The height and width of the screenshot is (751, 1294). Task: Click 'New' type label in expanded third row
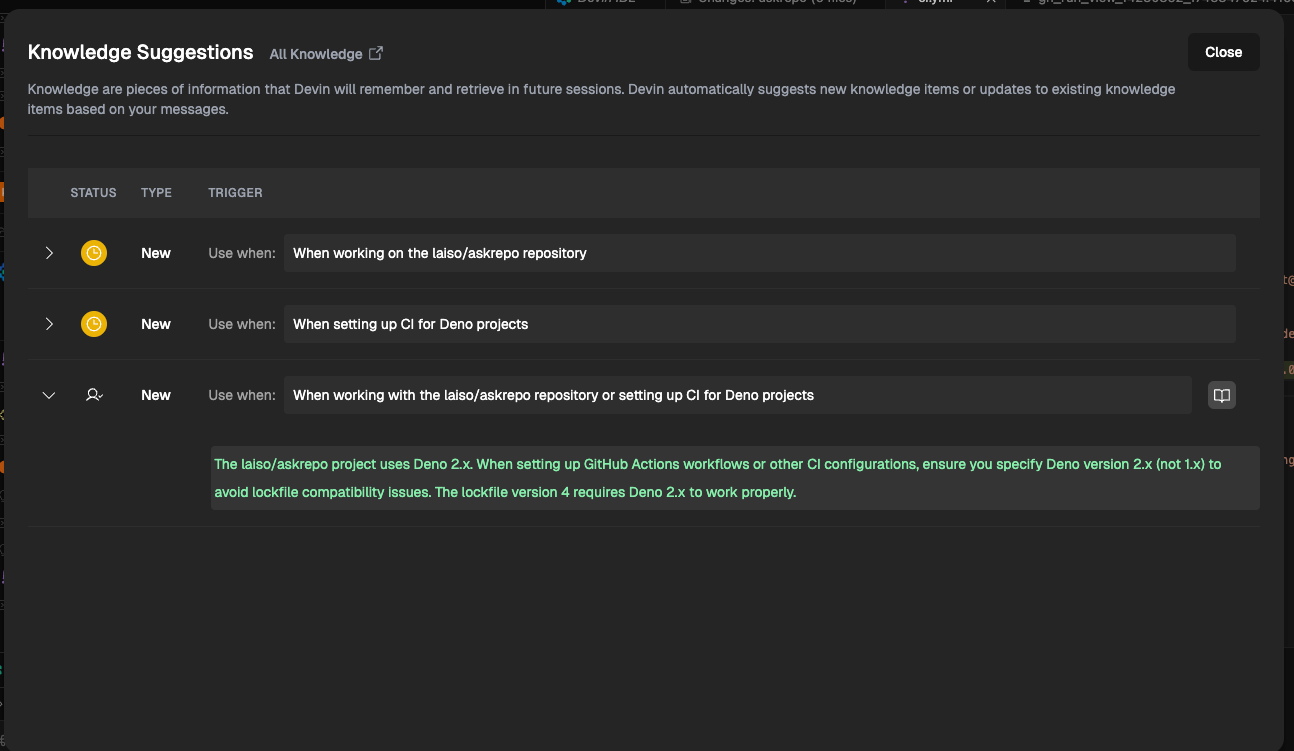(156, 395)
